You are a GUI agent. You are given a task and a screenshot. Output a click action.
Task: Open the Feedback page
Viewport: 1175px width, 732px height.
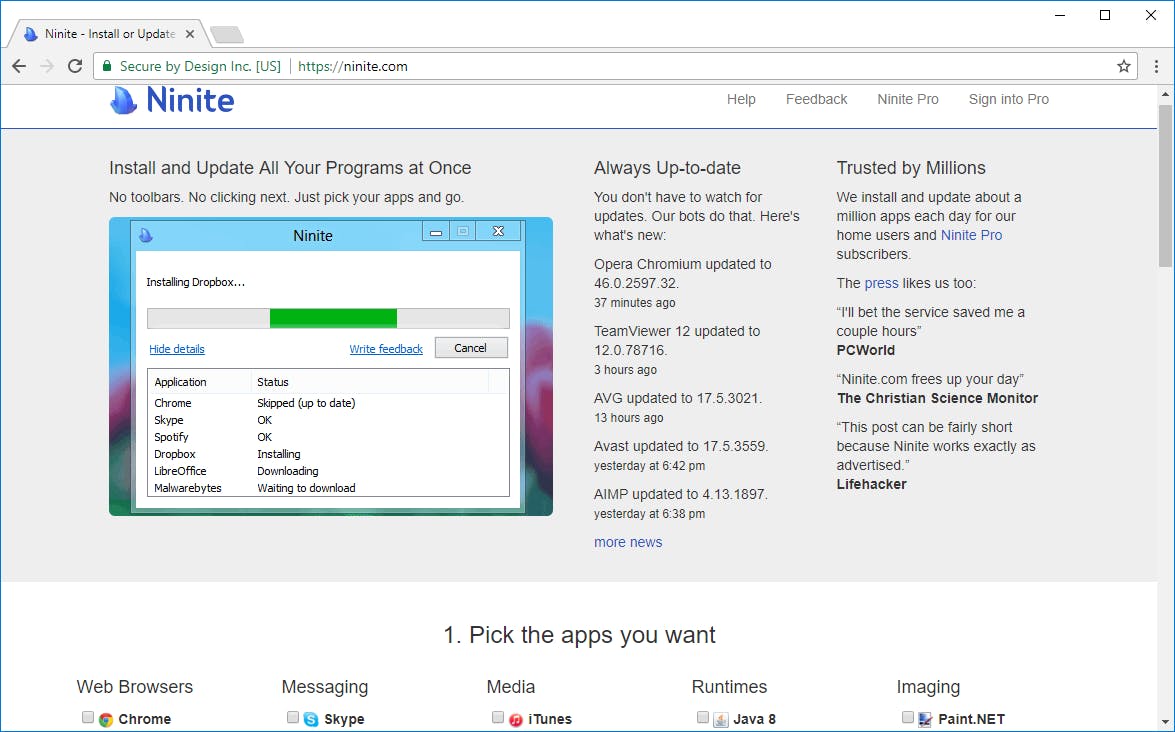(816, 99)
